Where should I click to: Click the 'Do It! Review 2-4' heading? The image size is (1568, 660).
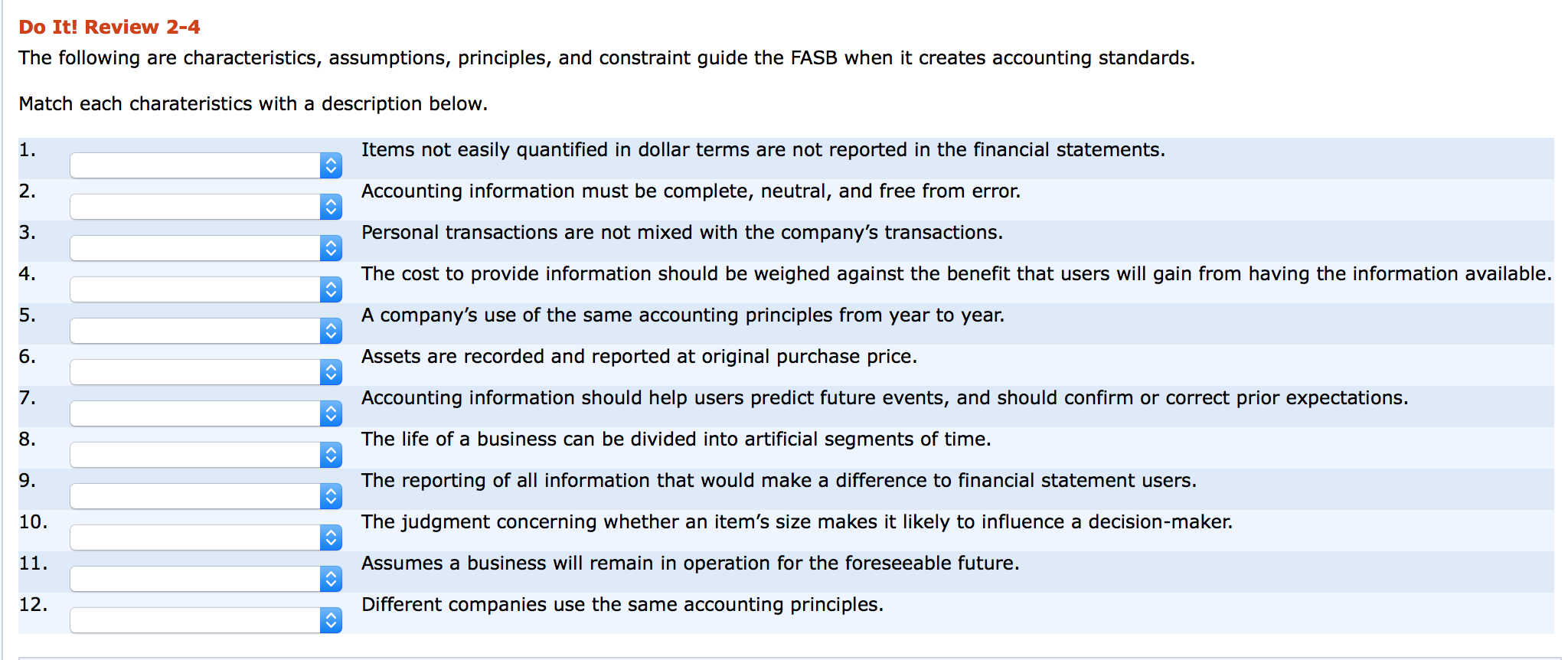pos(109,28)
